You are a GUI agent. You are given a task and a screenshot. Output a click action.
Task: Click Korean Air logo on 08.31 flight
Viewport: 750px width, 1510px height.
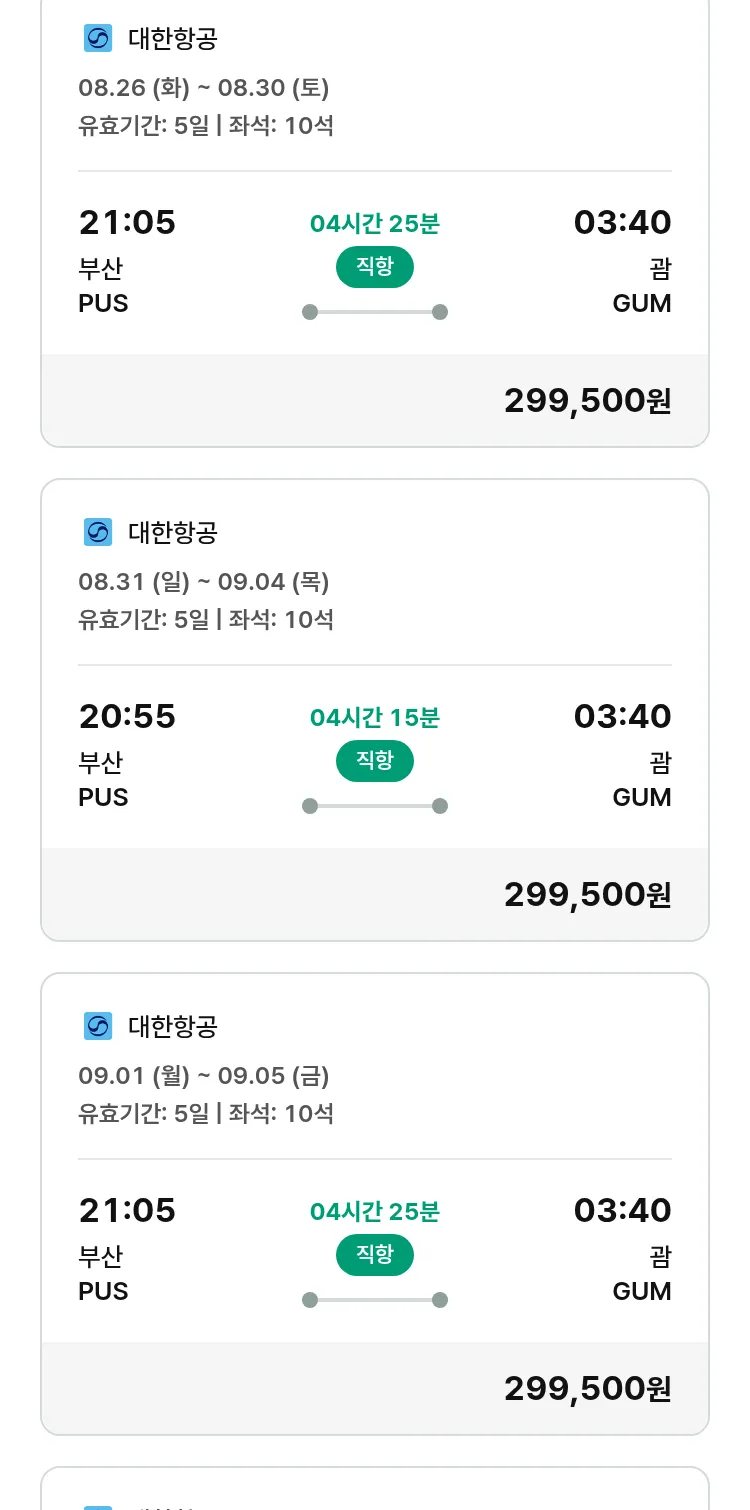coord(98,533)
